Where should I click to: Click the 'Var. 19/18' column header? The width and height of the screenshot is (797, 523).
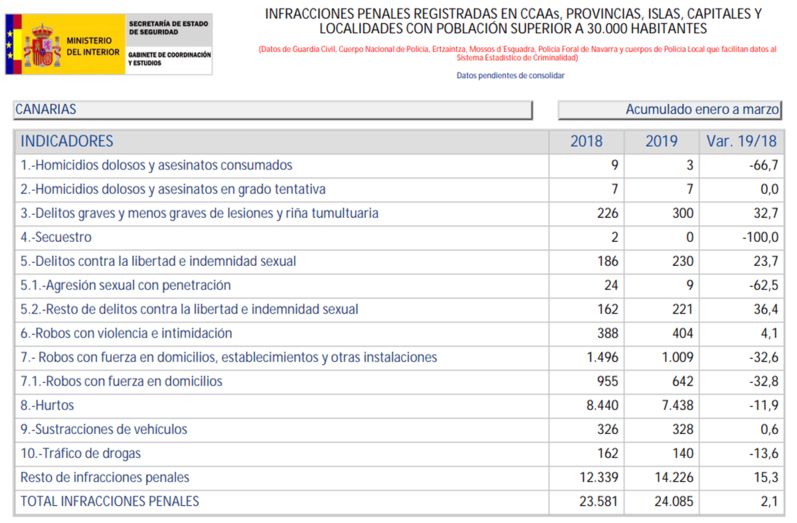(x=742, y=141)
